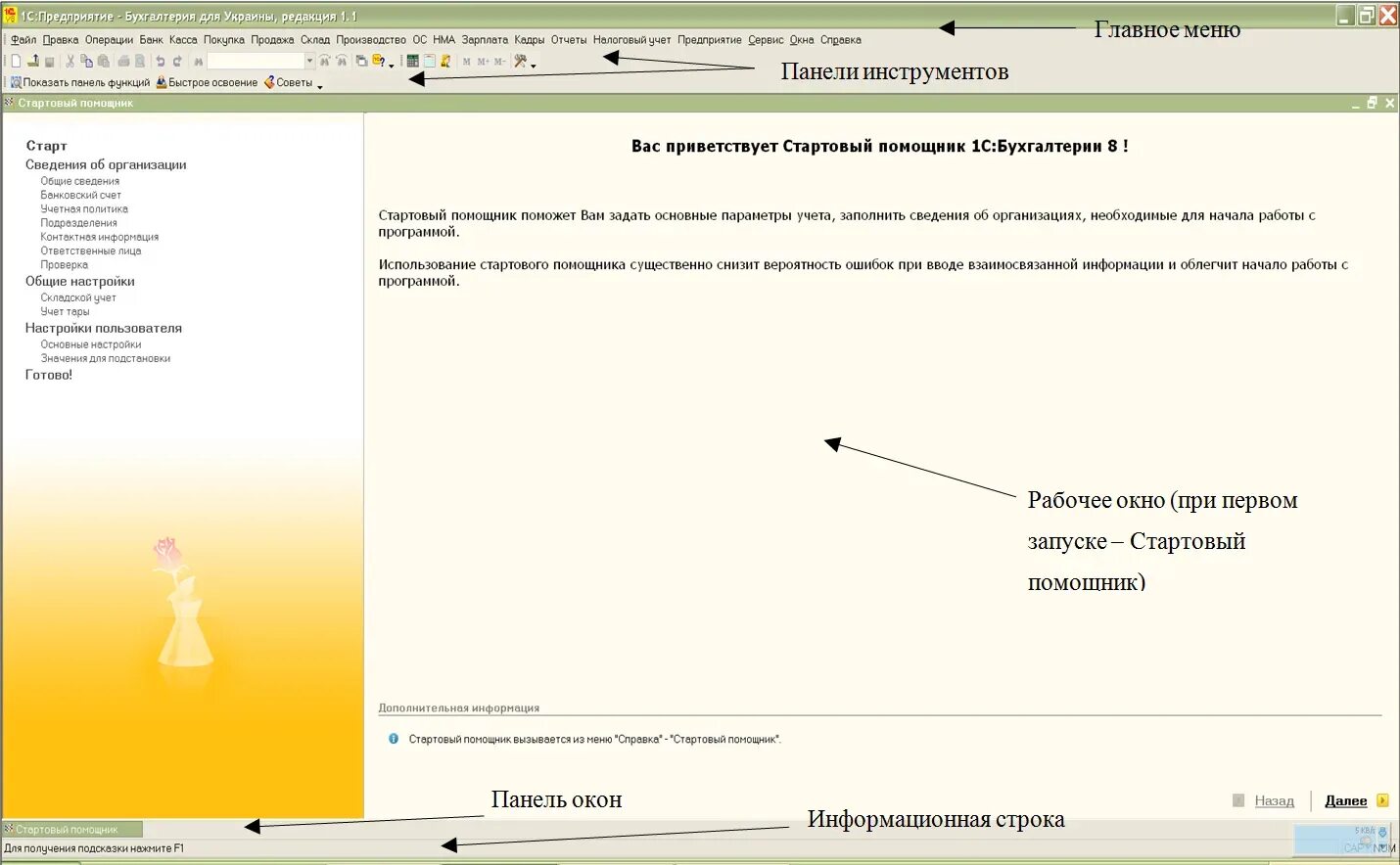Click the Find binoculars icon left of search field
Screen dimensions: 1400x865
[199, 62]
